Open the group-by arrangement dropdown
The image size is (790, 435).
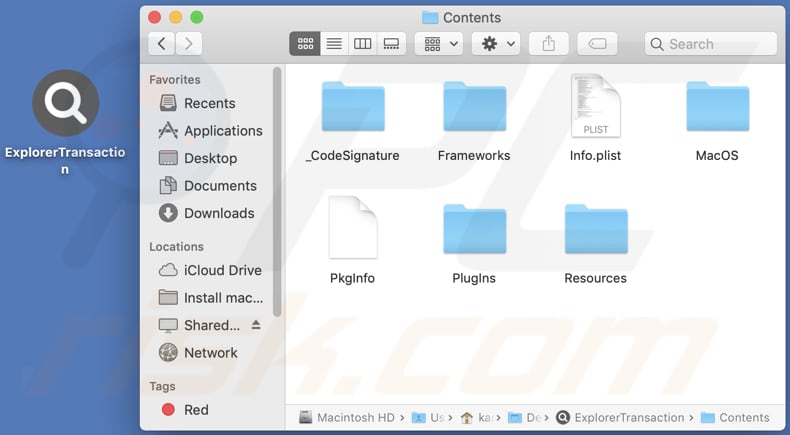tap(439, 44)
